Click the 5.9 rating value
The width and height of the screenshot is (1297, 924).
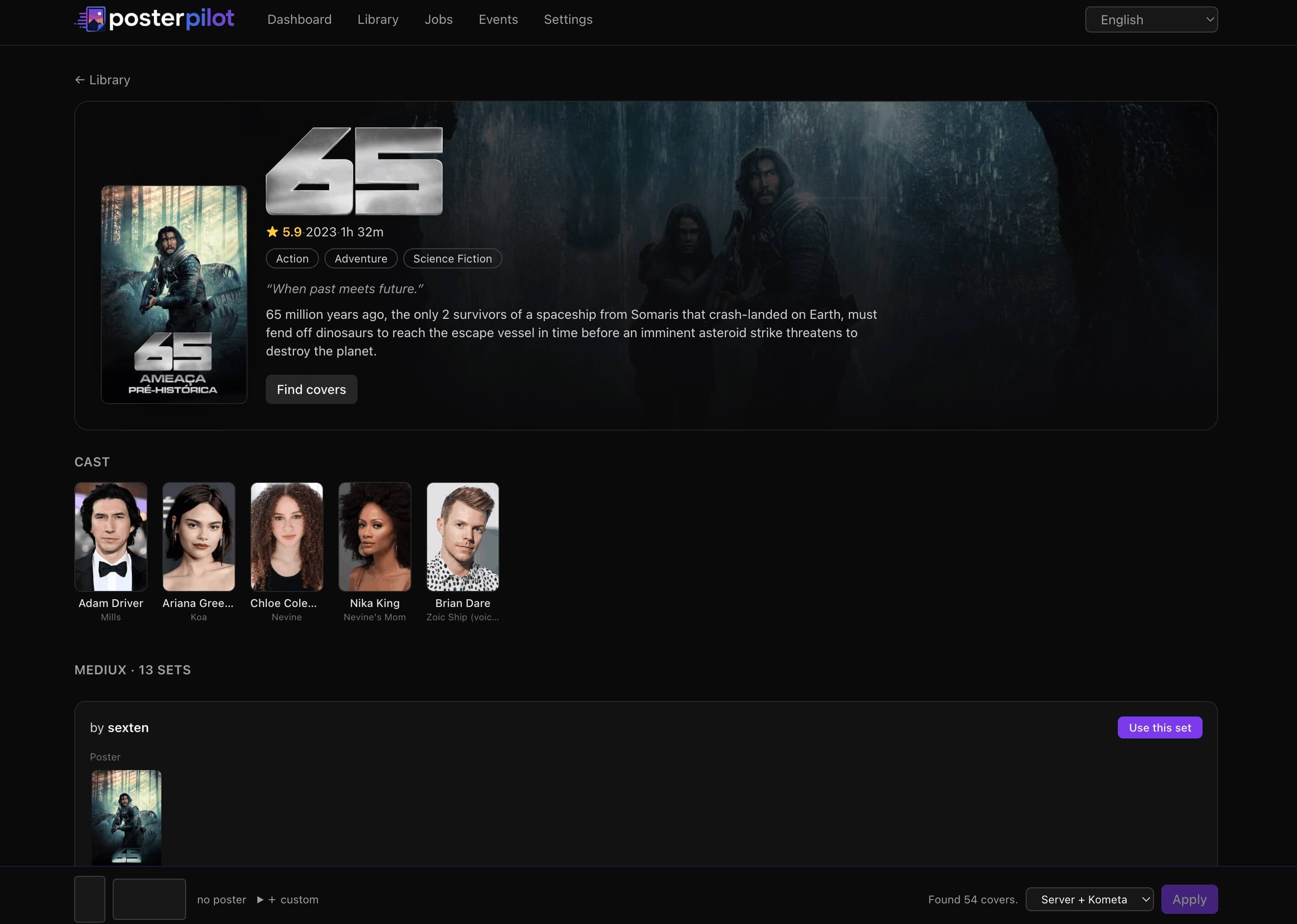[292, 232]
